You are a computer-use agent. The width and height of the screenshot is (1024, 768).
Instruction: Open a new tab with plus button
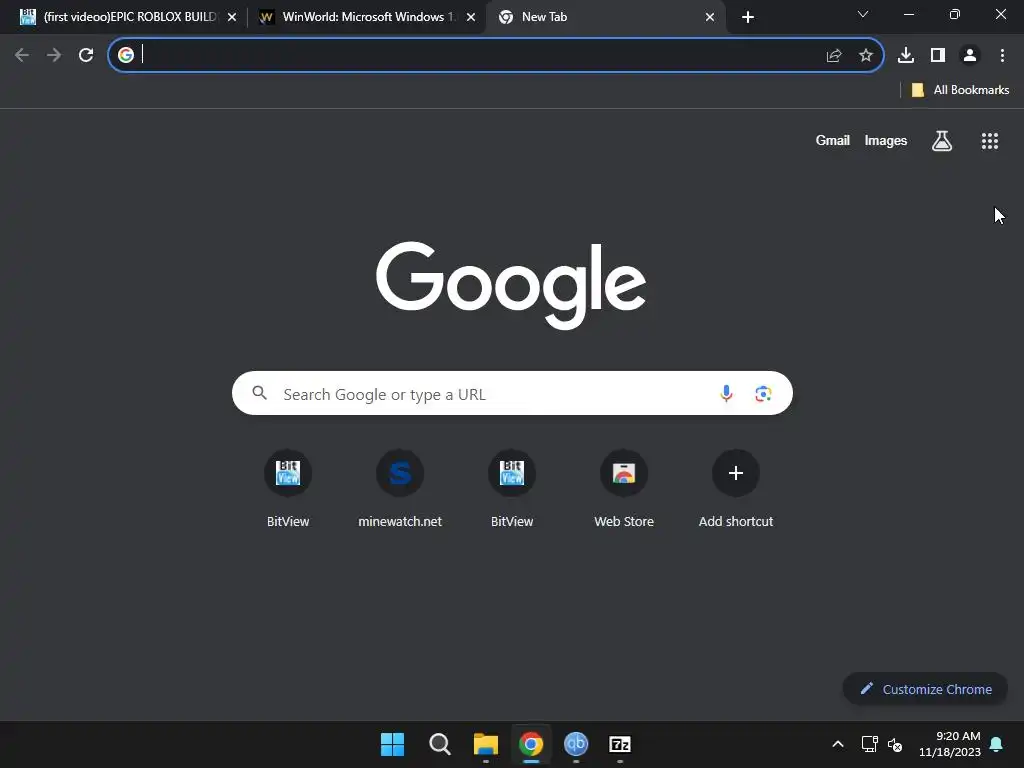point(748,17)
